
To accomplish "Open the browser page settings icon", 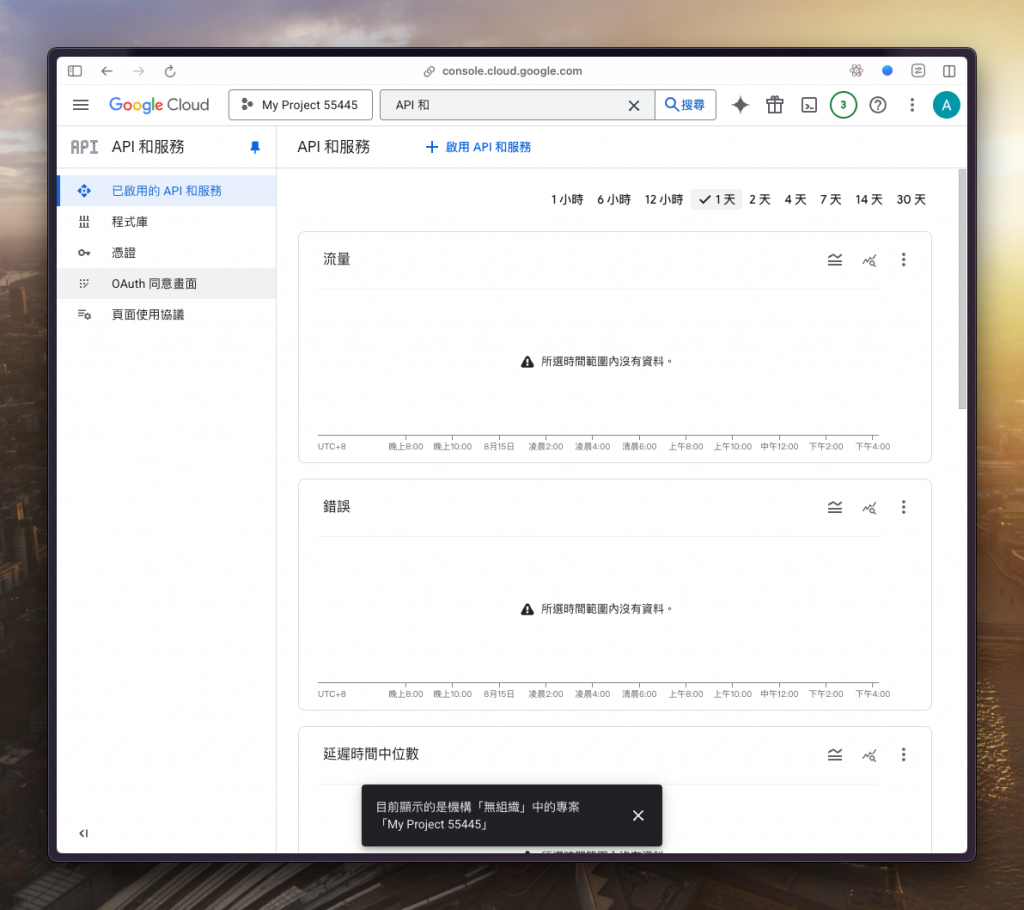I will (918, 71).
